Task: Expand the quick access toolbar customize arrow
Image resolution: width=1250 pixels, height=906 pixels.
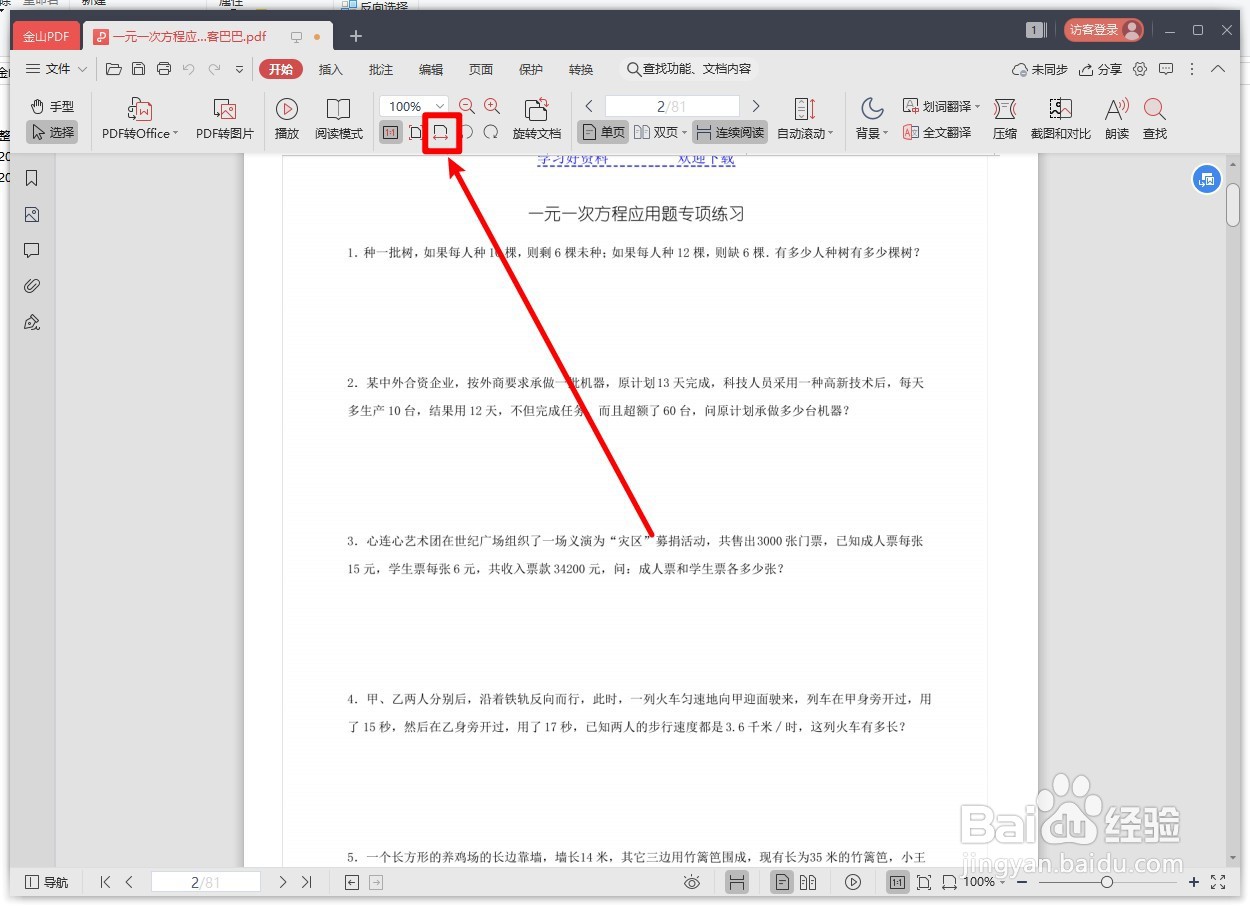Action: (239, 69)
